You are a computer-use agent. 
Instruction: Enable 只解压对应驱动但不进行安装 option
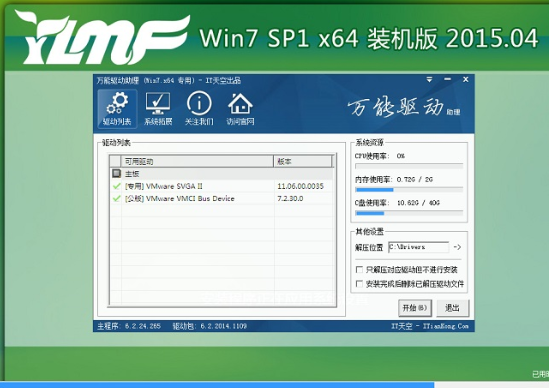pos(359,269)
